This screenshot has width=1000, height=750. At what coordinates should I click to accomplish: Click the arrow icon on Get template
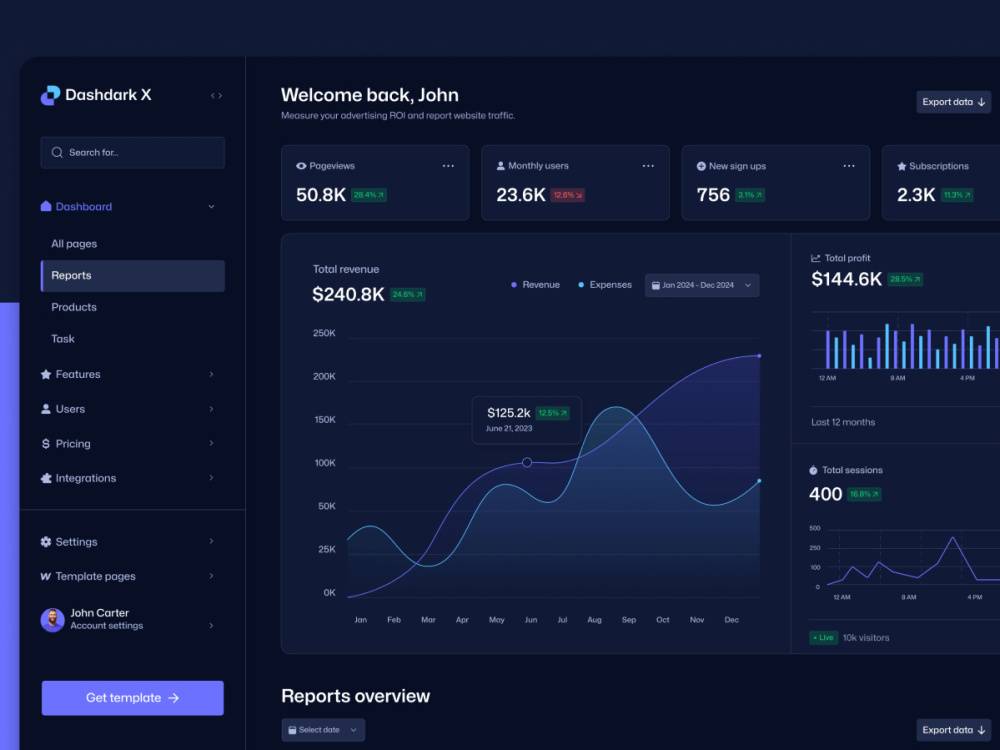[x=173, y=698]
